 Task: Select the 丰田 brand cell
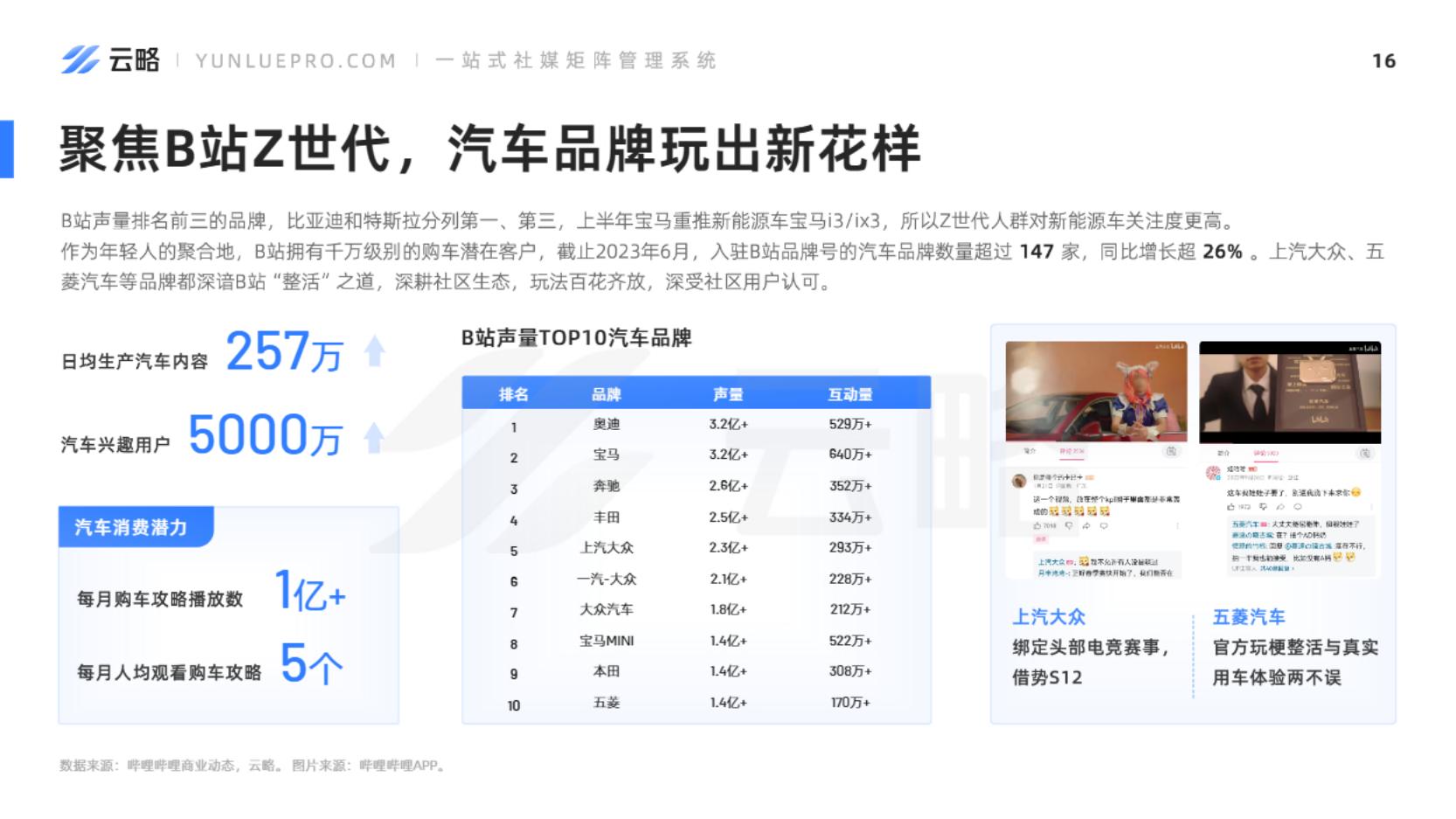click(606, 517)
